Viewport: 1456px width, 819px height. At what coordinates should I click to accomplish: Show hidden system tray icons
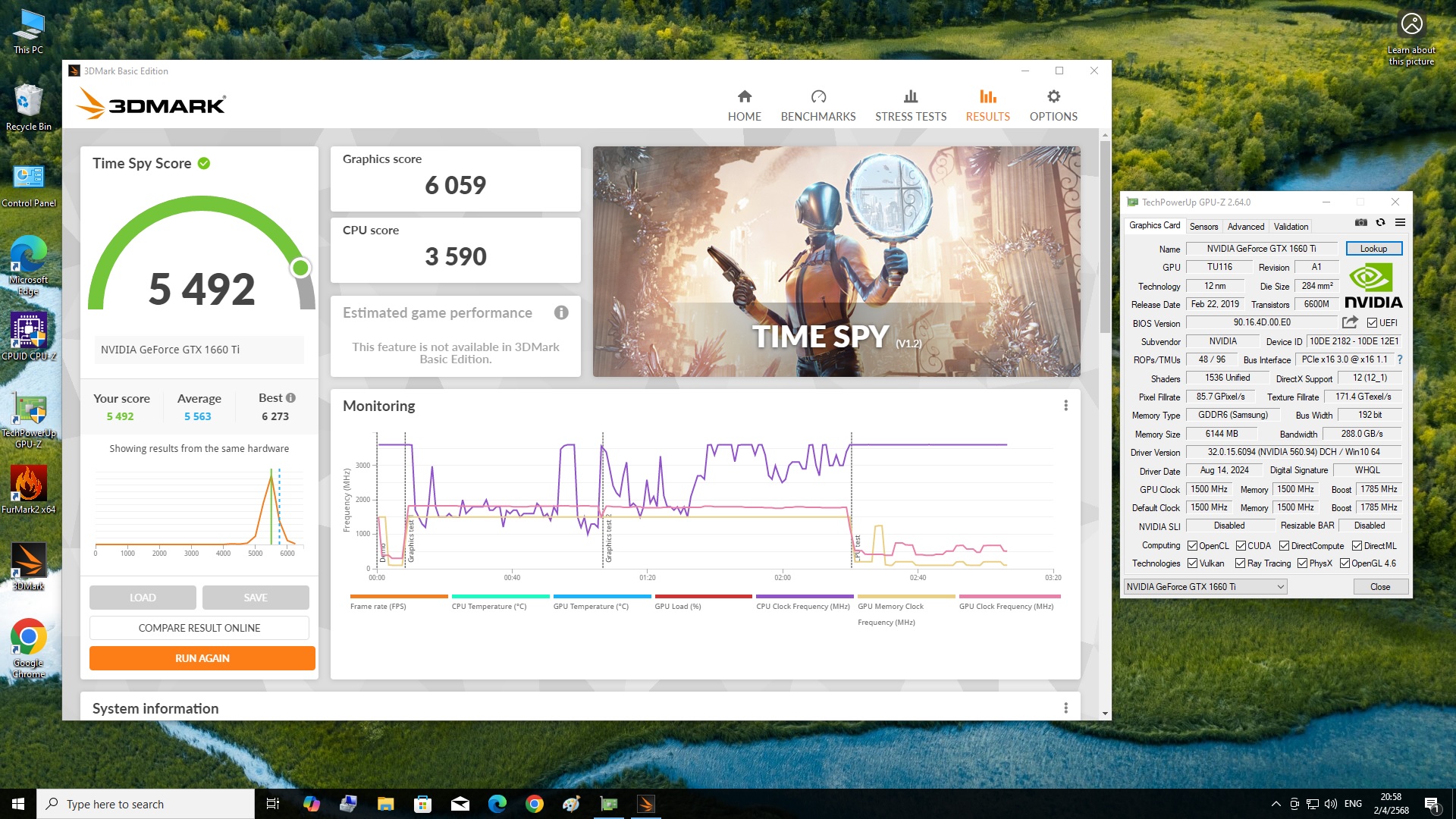1276,804
